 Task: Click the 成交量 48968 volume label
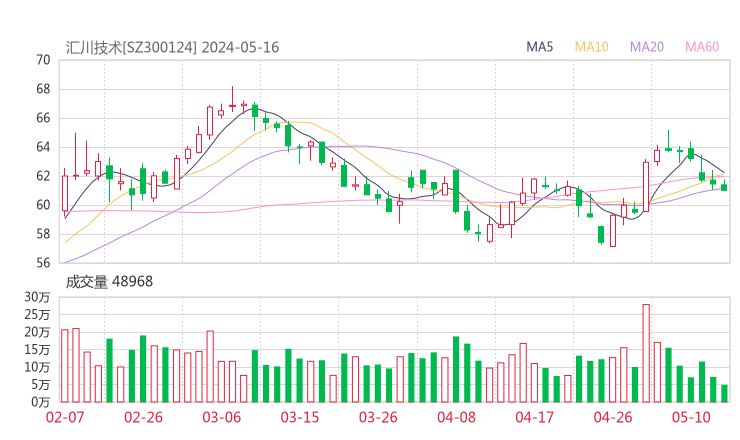(109, 282)
